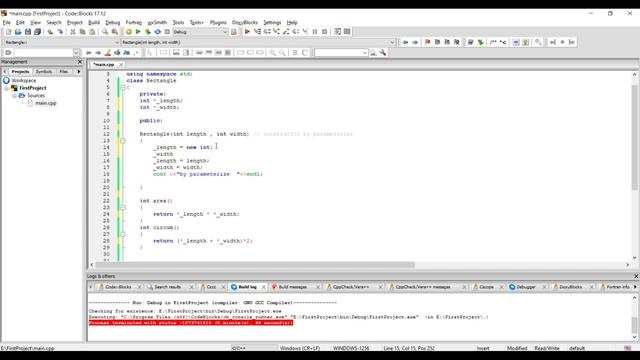
Task: Cut selection with the scissors icon
Action: (x=73, y=32)
